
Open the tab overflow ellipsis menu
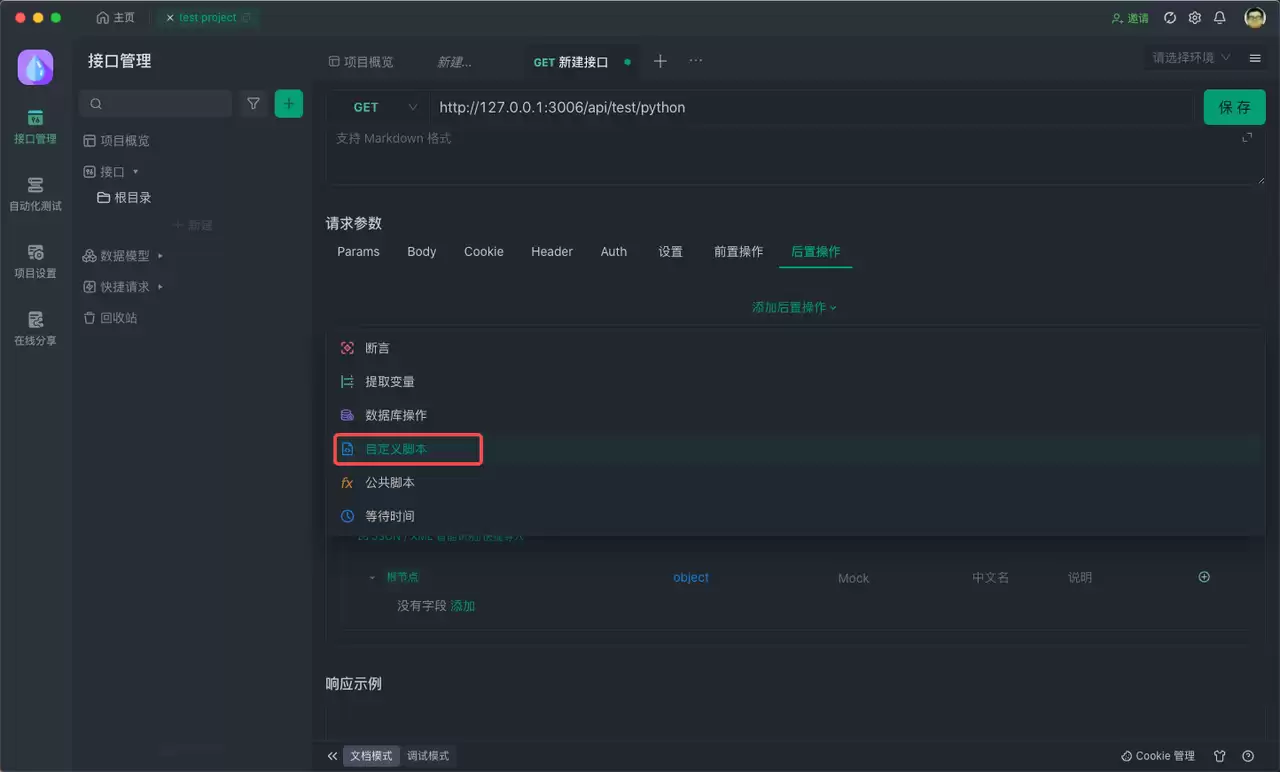(696, 61)
